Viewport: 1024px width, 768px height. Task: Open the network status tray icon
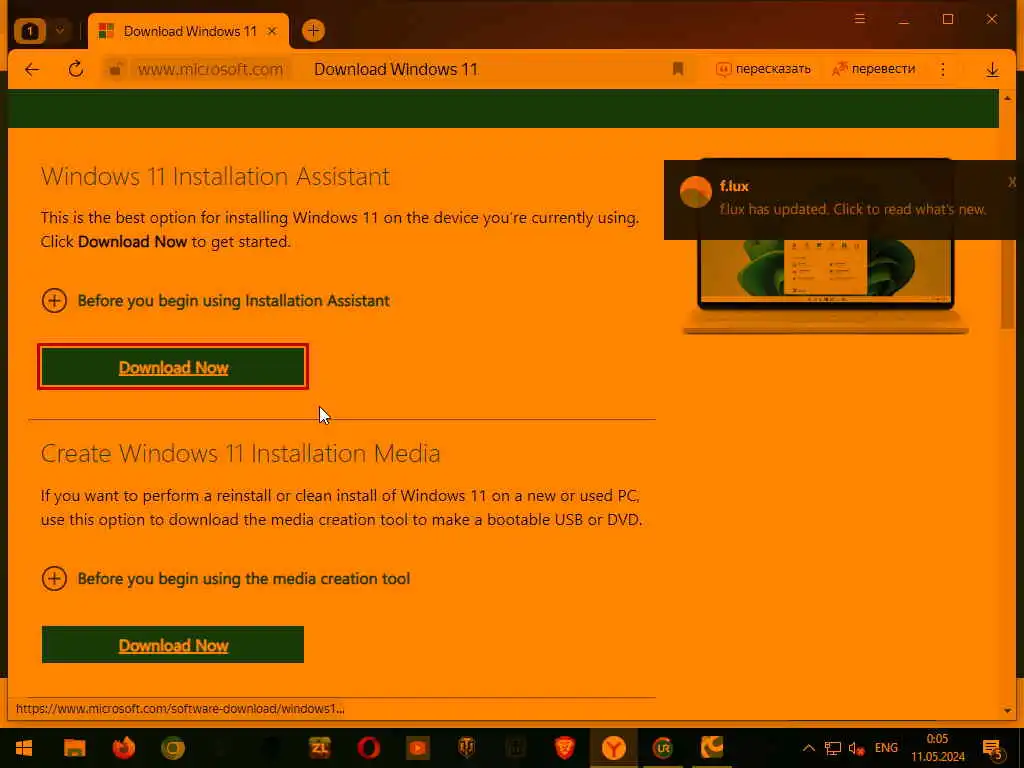(x=833, y=748)
